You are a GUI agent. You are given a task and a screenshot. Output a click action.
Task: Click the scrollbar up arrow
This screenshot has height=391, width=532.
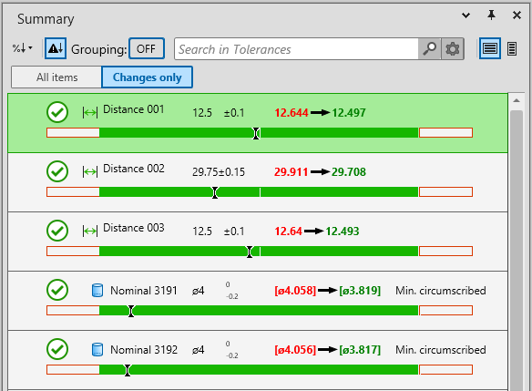tap(516, 101)
